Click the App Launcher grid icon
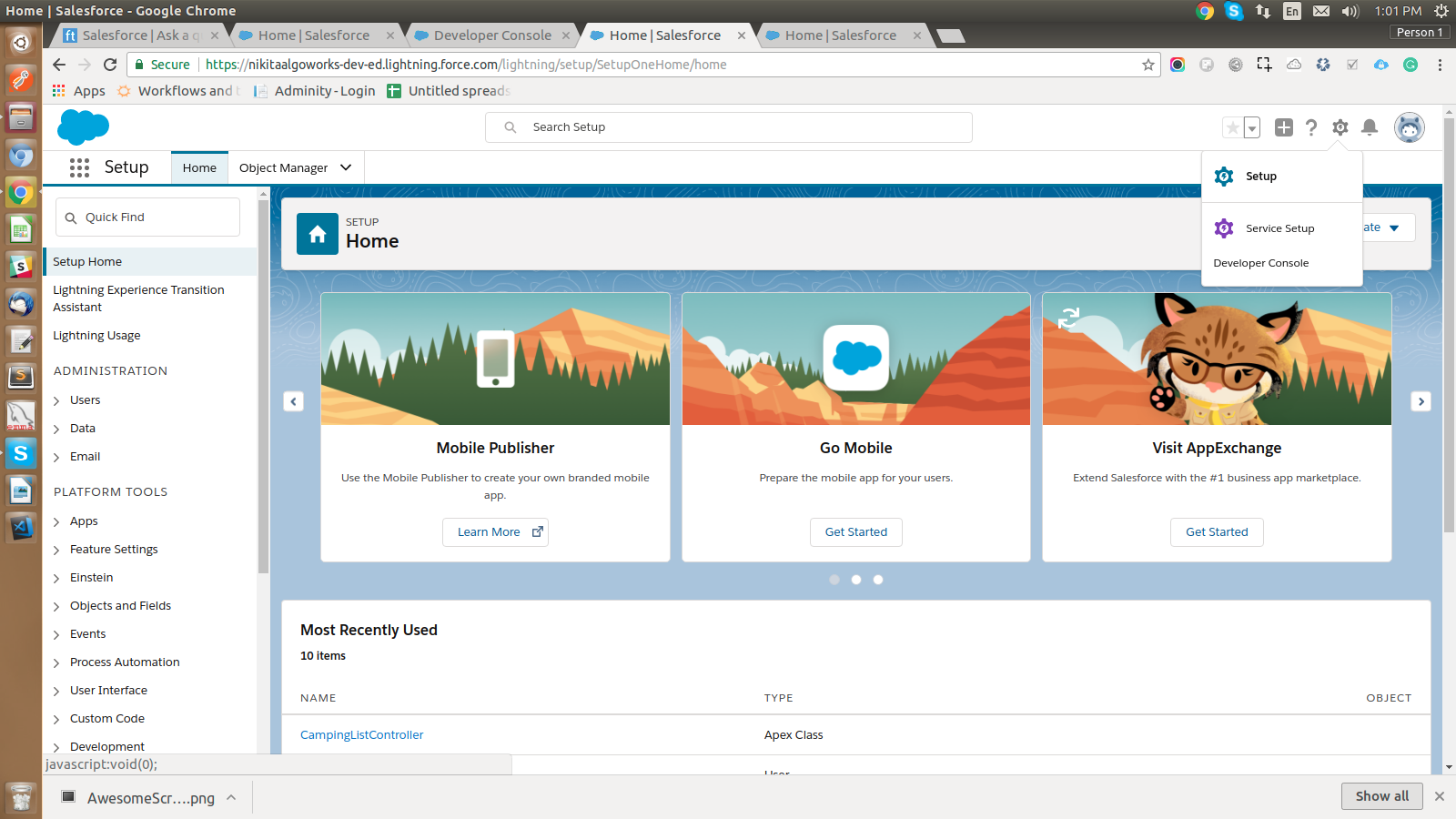This screenshot has height=819, width=1456. click(79, 167)
